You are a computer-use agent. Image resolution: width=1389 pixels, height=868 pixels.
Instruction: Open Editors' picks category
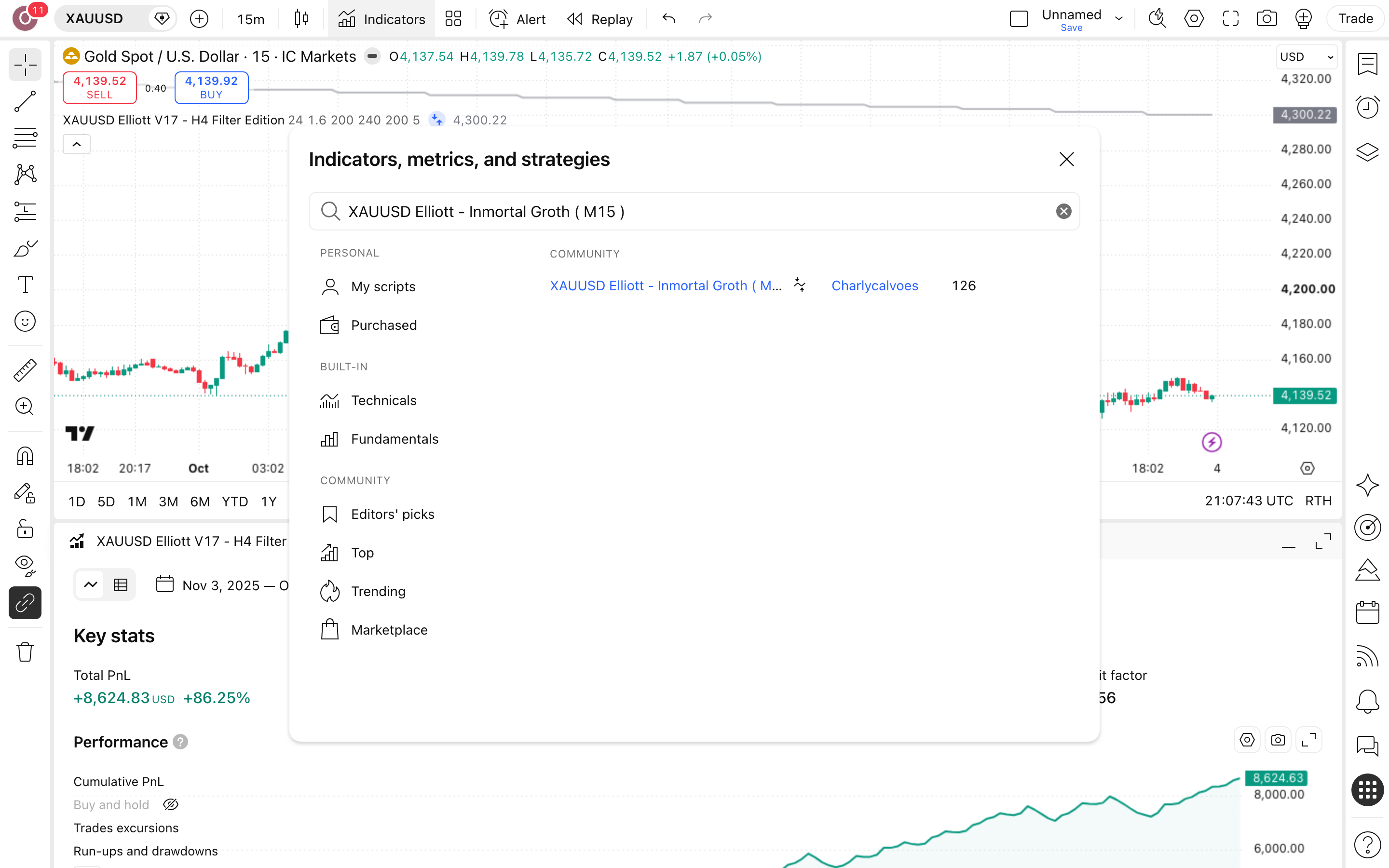pos(378,514)
